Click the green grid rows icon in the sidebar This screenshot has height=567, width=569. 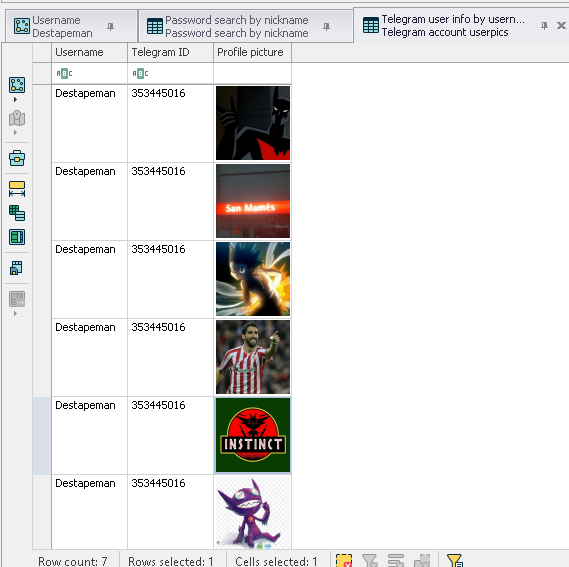tap(17, 213)
